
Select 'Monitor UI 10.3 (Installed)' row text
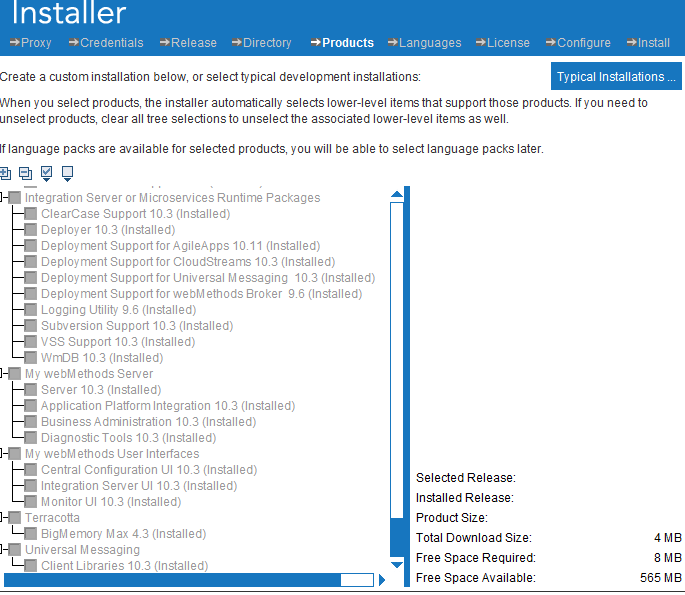point(111,502)
